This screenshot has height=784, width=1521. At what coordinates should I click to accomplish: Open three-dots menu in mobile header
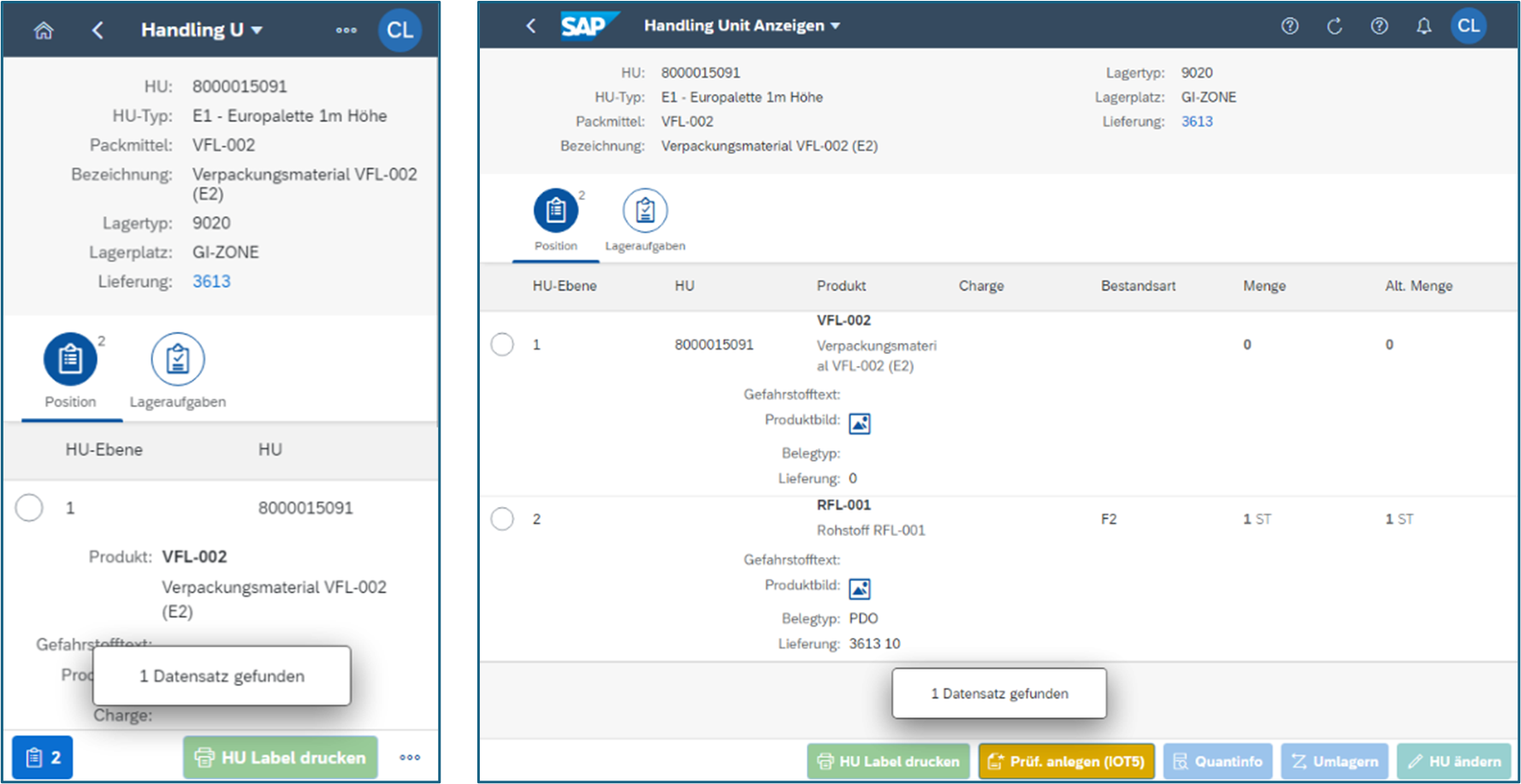pos(346,30)
